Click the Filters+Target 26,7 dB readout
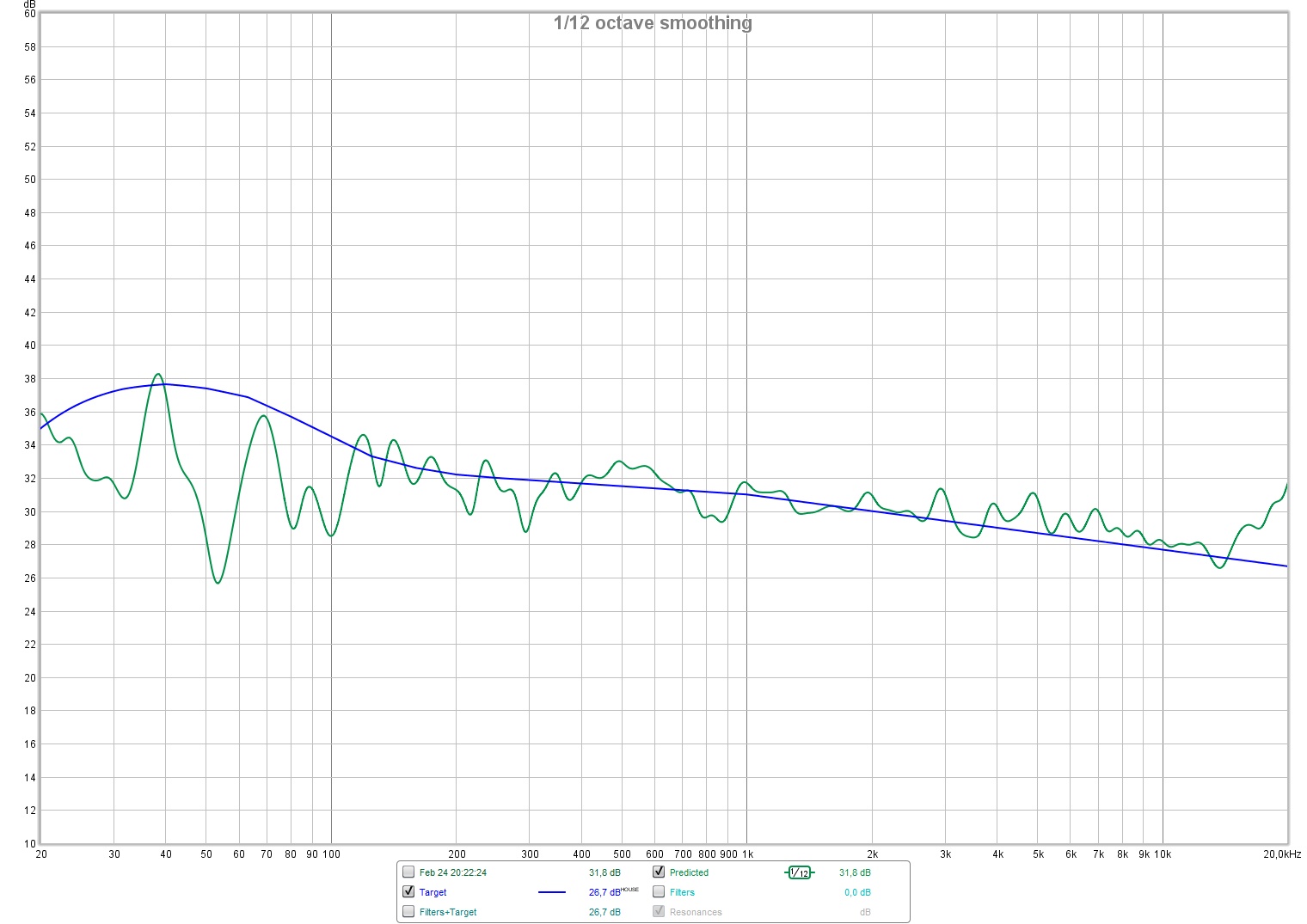 click(x=604, y=912)
